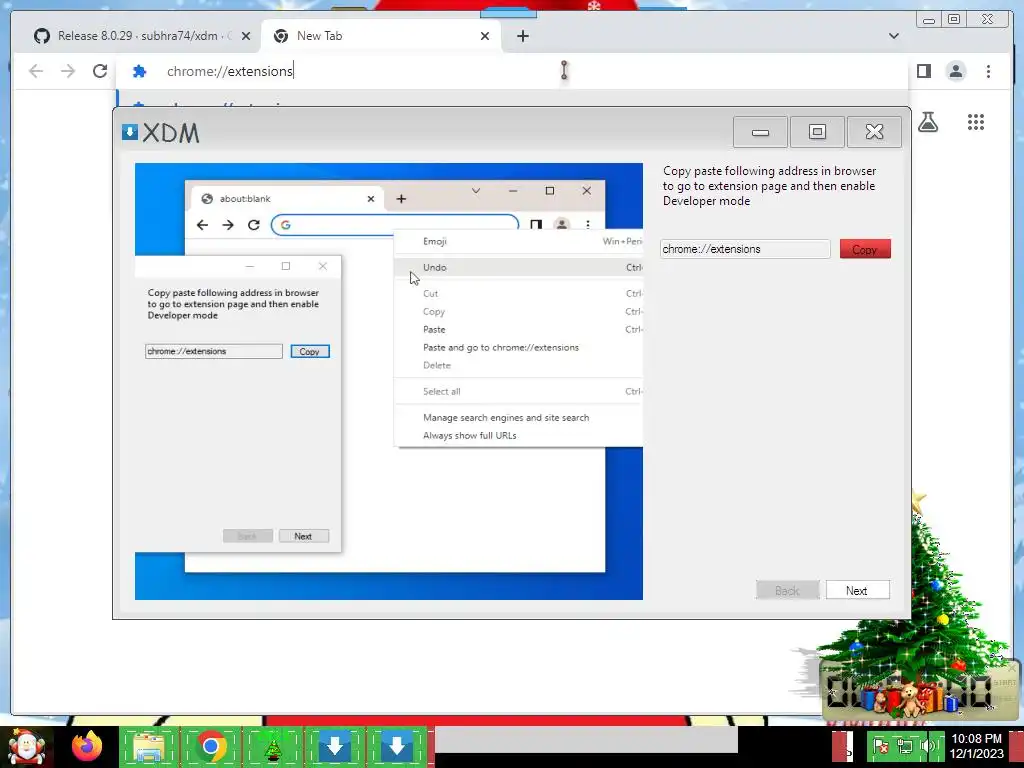1024x768 pixels.
Task: Click the red Copy button in XDM
Action: click(x=865, y=249)
